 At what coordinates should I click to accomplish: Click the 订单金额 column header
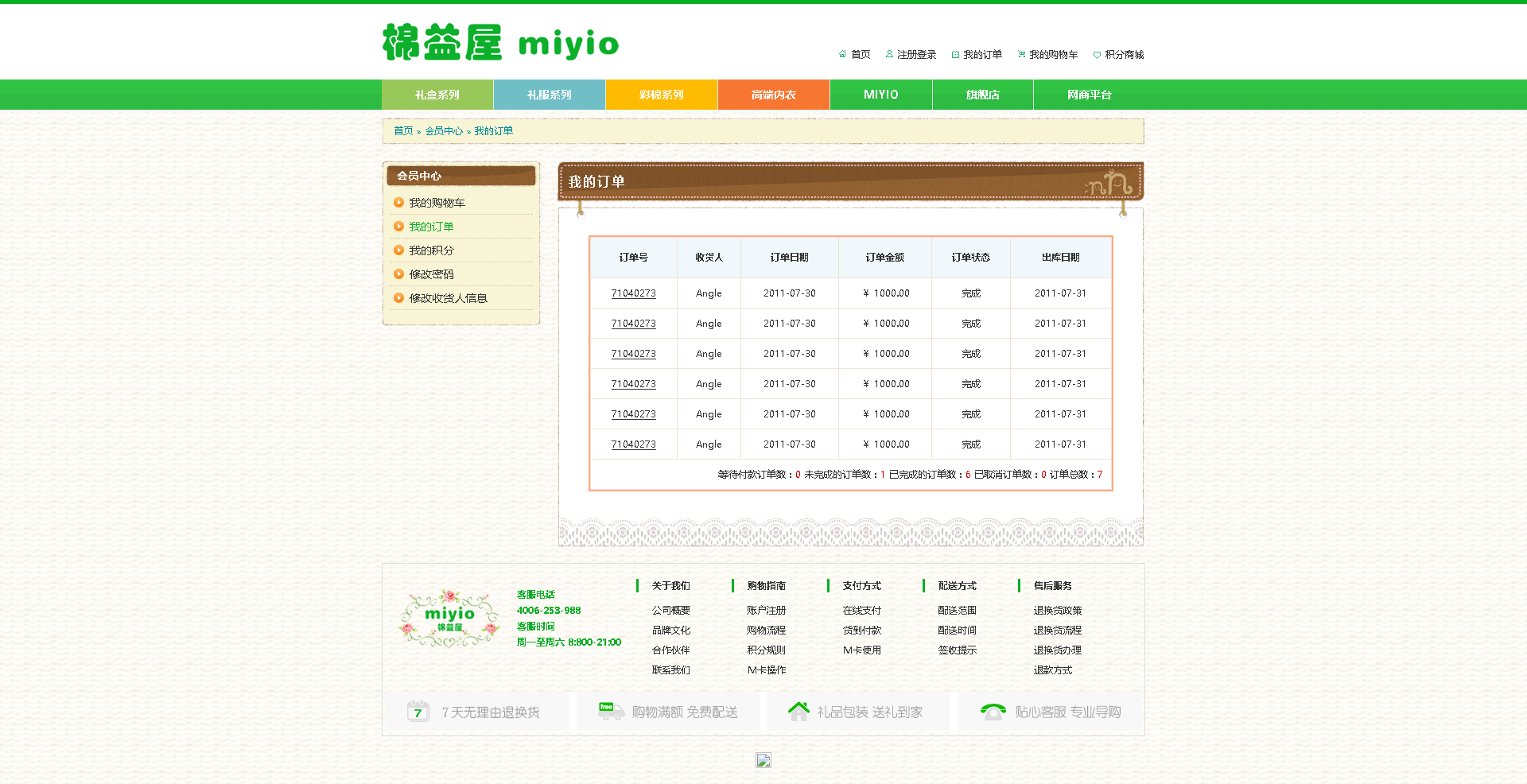click(884, 258)
